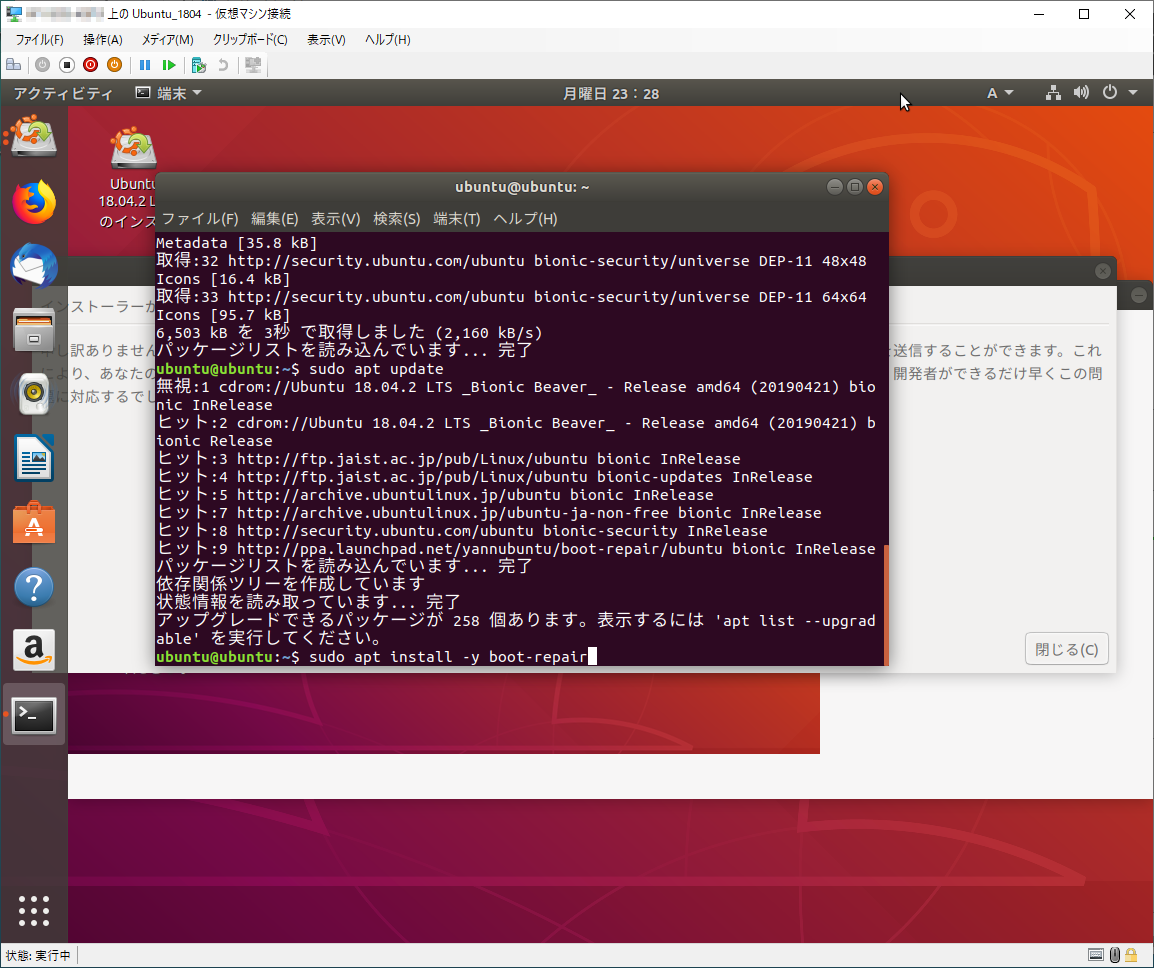Click アクティビティ in the Ubuntu top bar
This screenshot has height=968, width=1154.
pyautogui.click(x=63, y=93)
